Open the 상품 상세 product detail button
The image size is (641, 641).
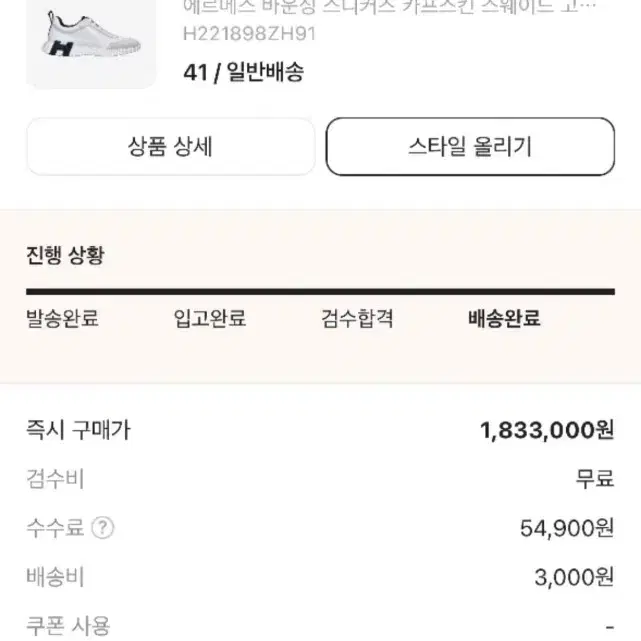coord(170,147)
